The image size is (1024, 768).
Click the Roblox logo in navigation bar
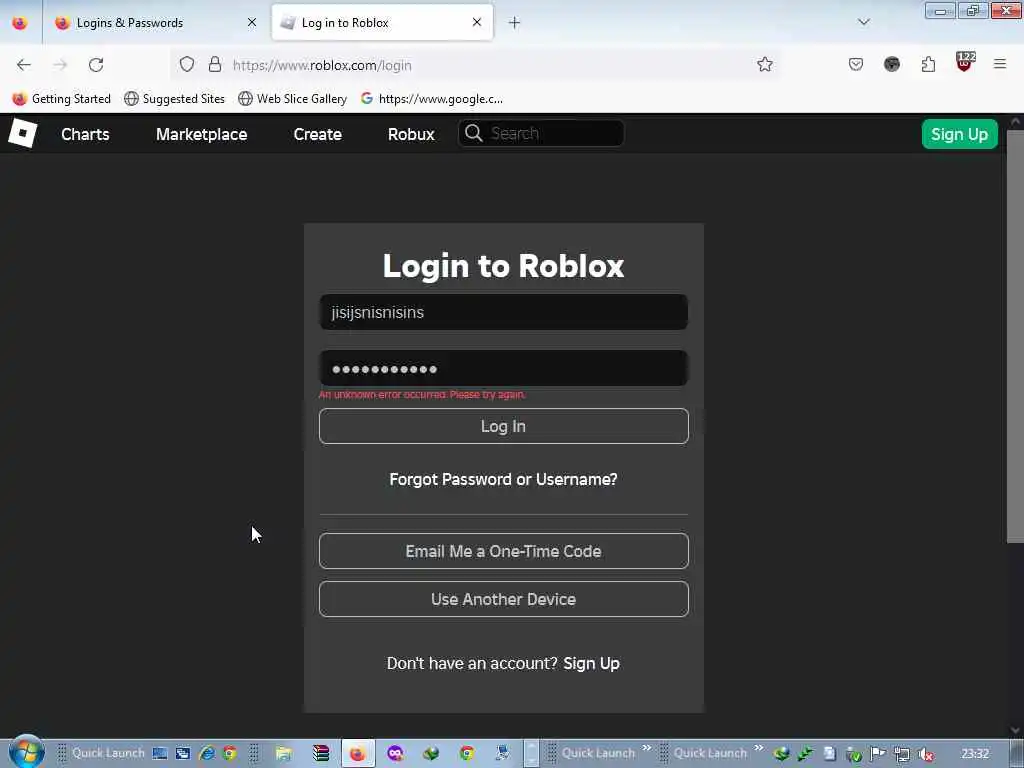click(22, 133)
